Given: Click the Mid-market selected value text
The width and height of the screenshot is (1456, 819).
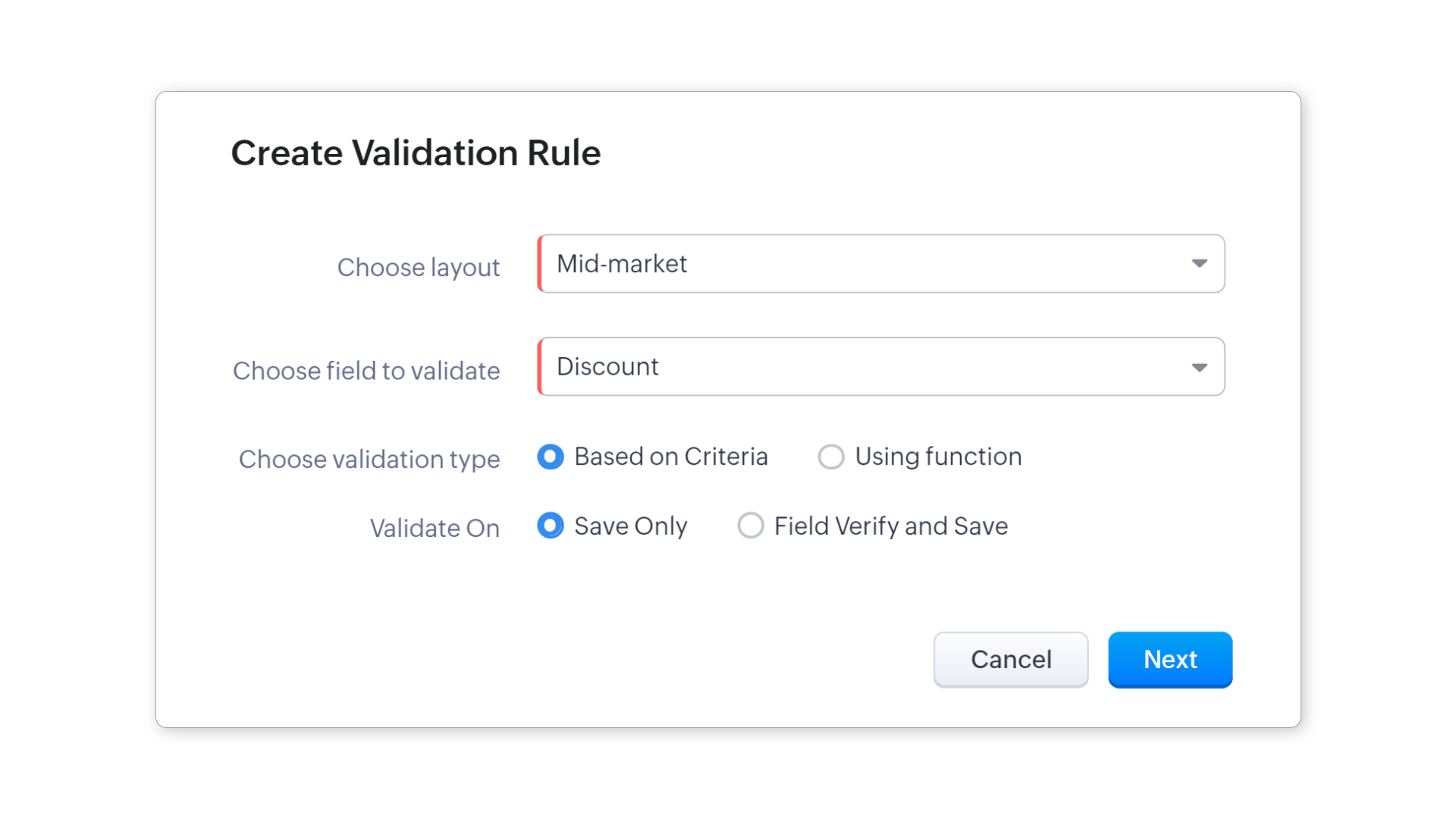Looking at the screenshot, I should (x=622, y=264).
